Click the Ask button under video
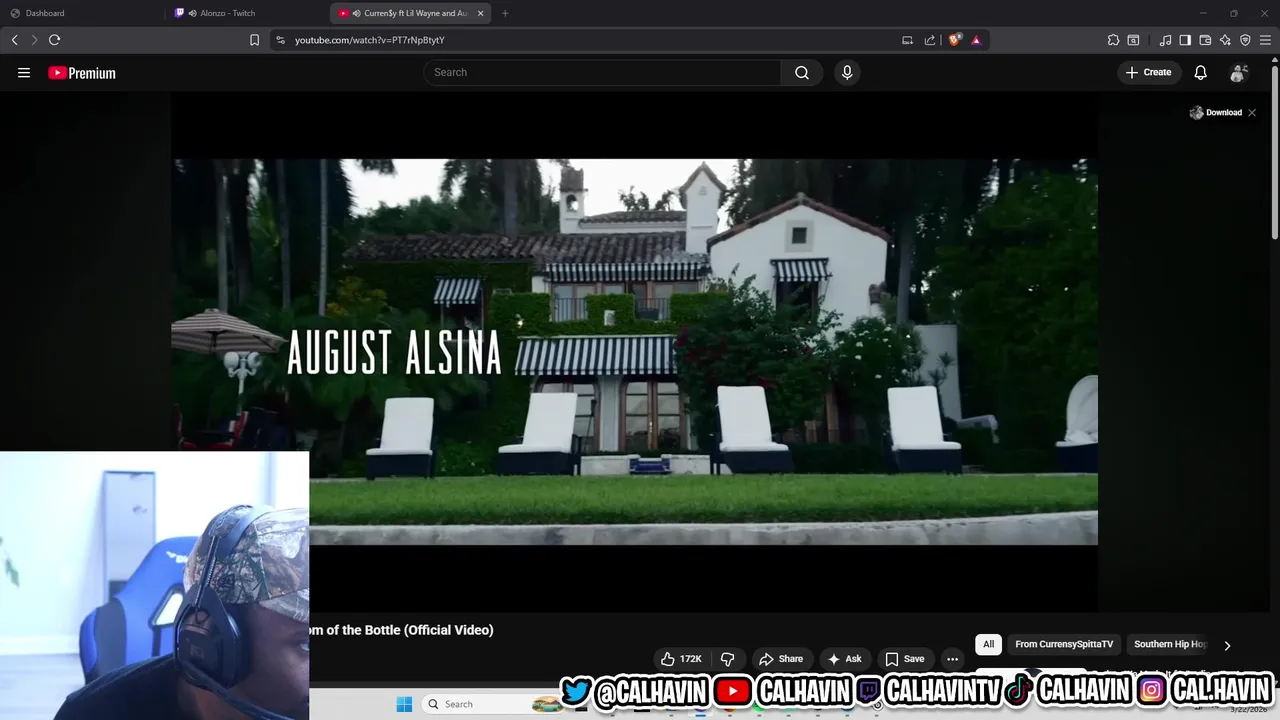 click(x=845, y=659)
